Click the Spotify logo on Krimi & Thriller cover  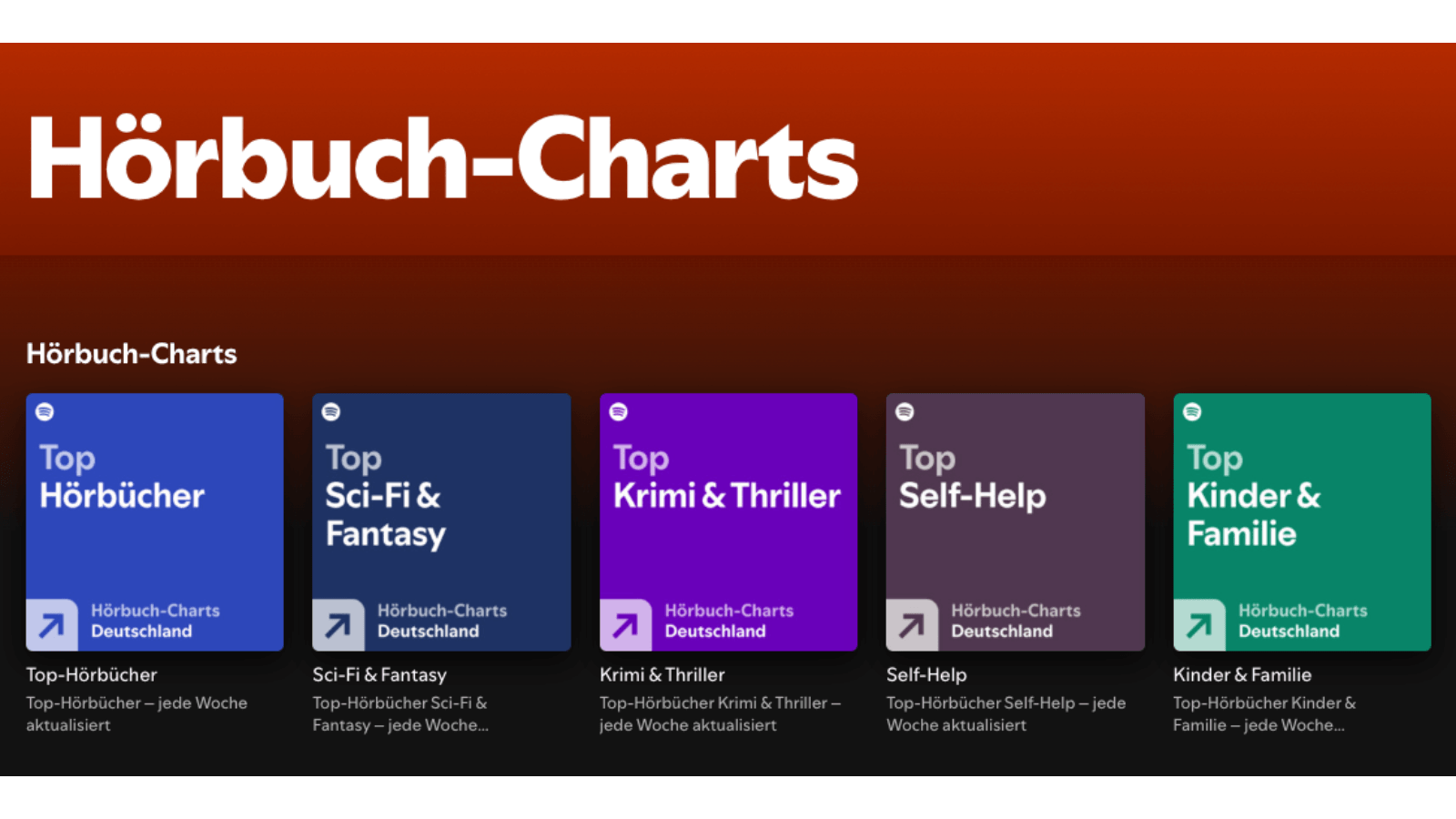click(x=618, y=411)
